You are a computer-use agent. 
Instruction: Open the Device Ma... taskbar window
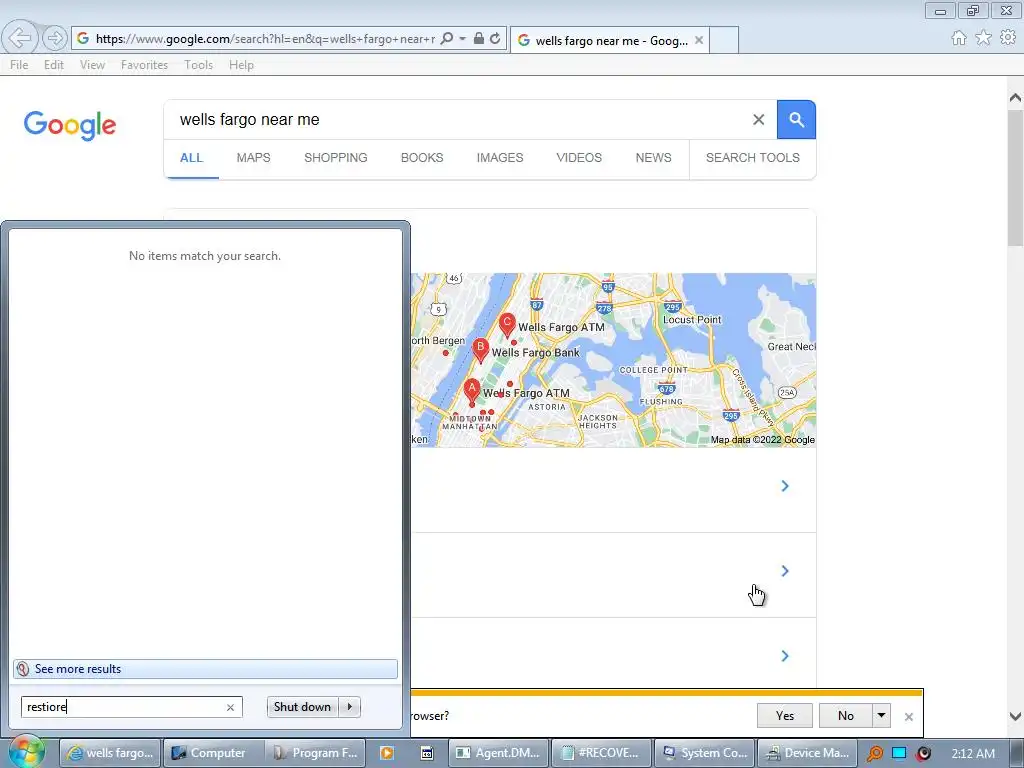807,753
